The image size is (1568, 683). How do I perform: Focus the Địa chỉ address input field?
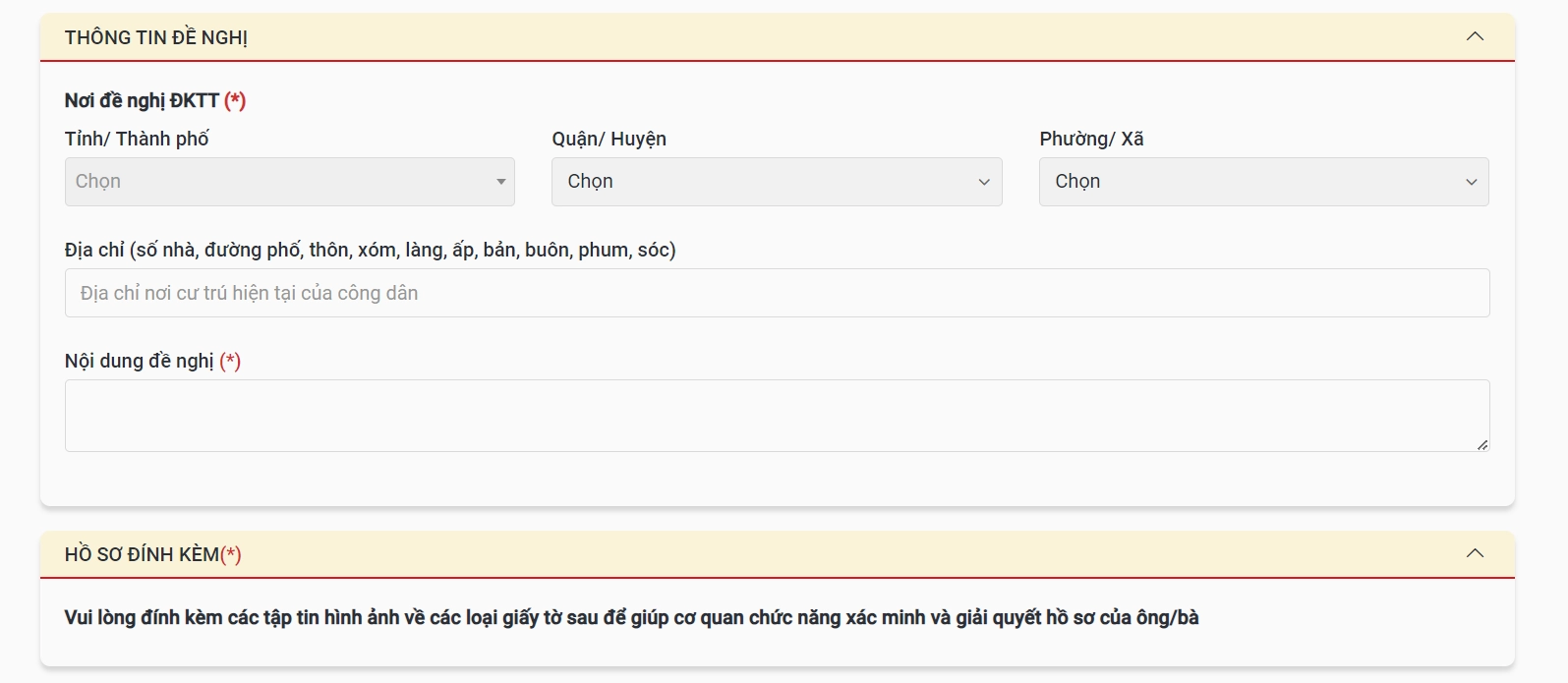click(777, 293)
